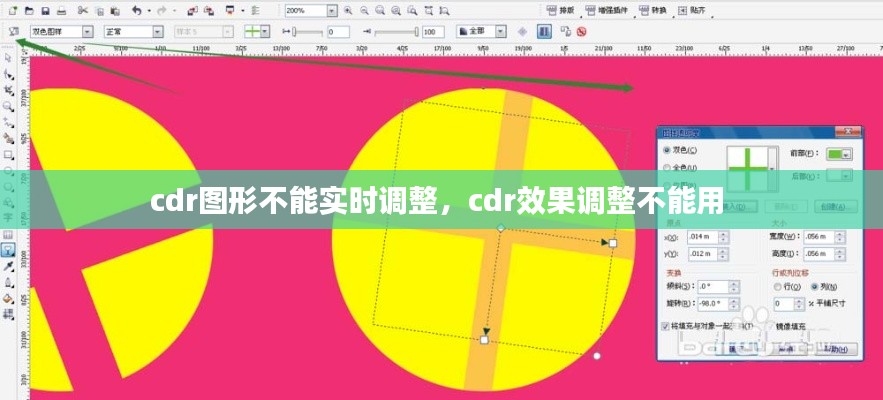This screenshot has width=883, height=400.
Task: Toggle 将填充与对象一起变换 checkbox
Action: (667, 326)
